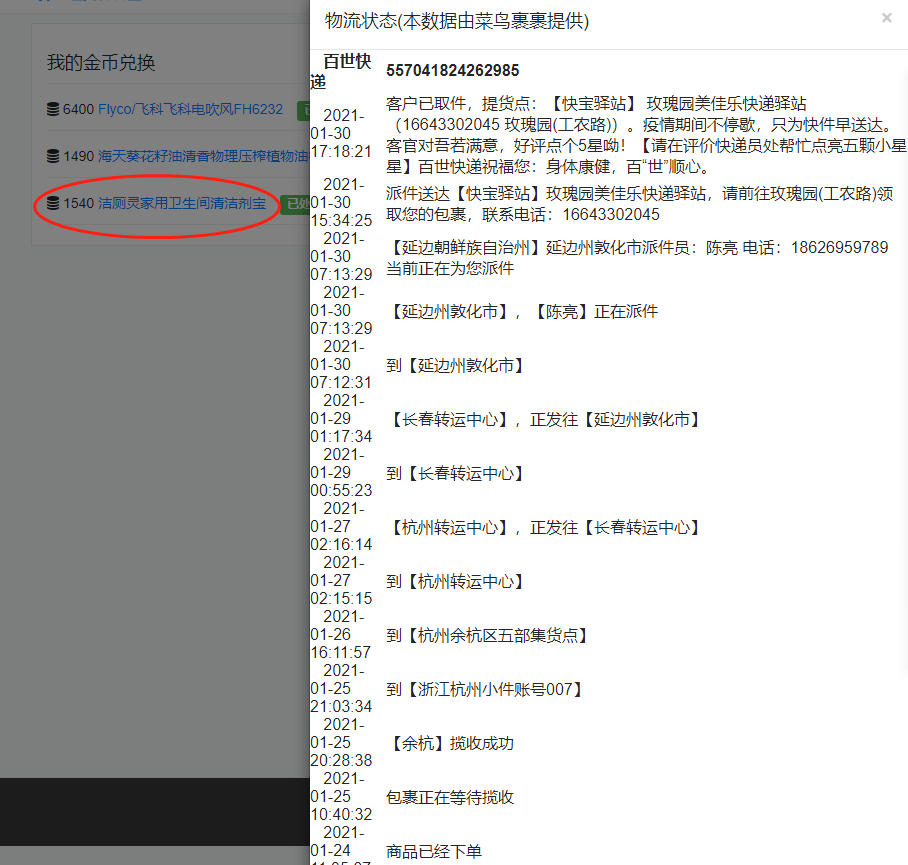Click the 客户已取件 pickup status entry
908x865 pixels.
(646, 135)
